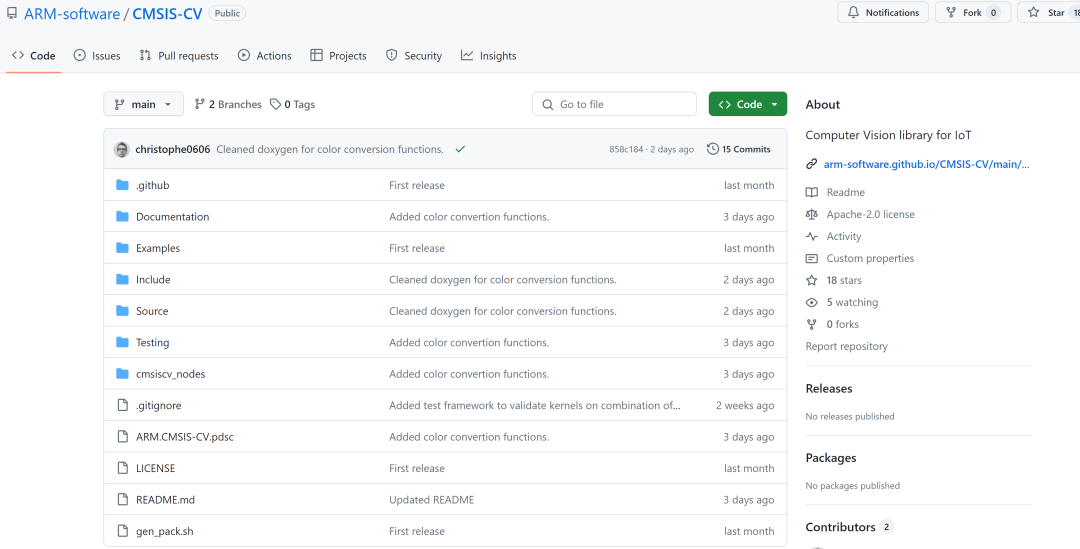Switch to the Code tab
1080x549 pixels.
tap(34, 56)
